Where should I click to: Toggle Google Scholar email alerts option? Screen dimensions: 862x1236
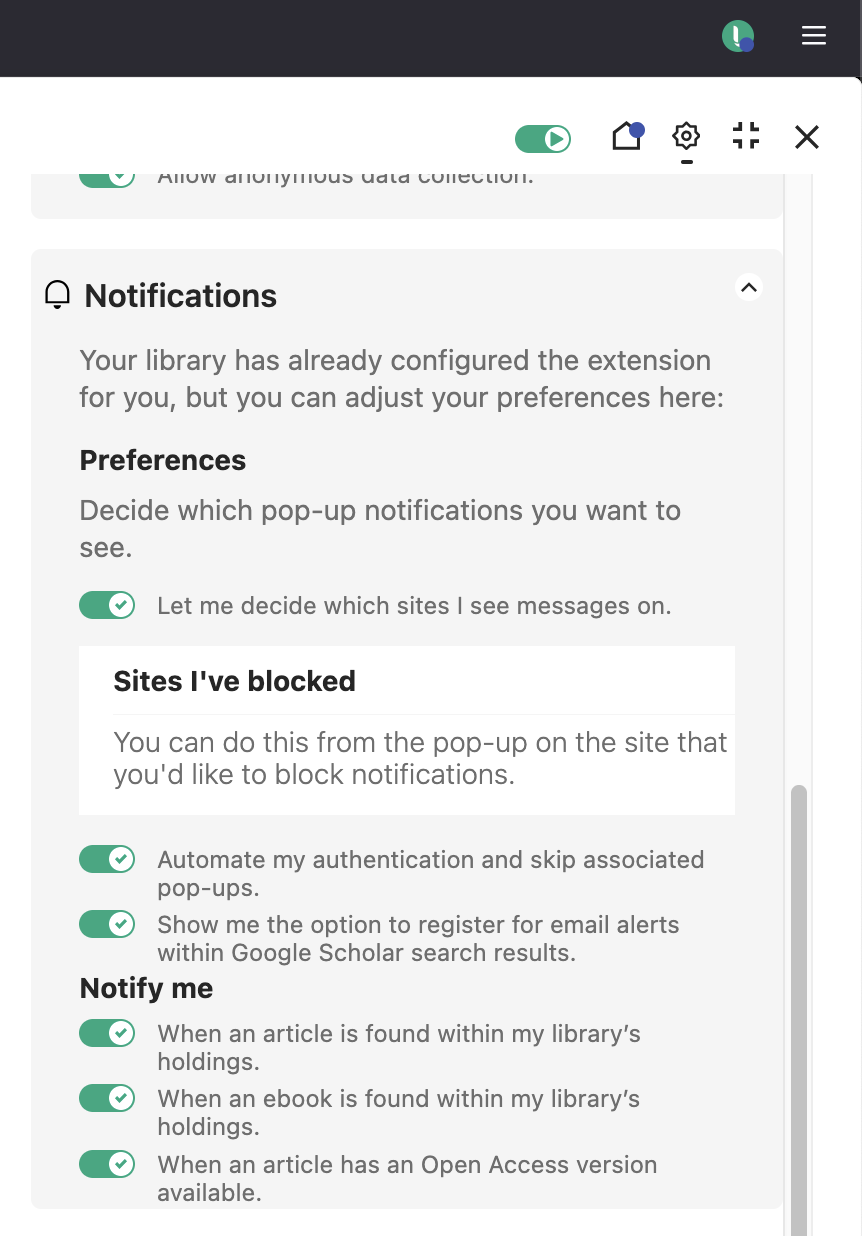(107, 924)
